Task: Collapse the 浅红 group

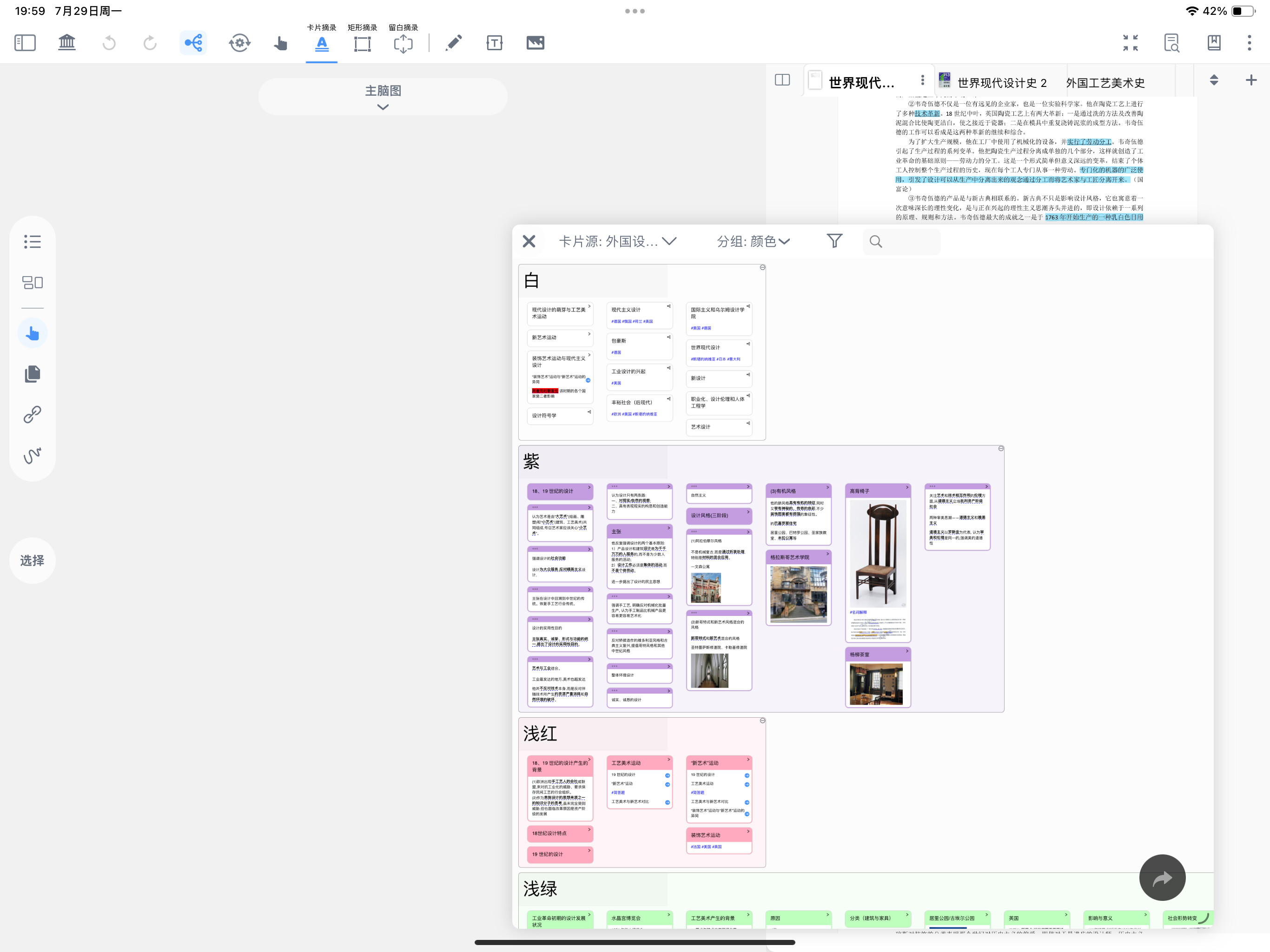Action: [x=762, y=721]
